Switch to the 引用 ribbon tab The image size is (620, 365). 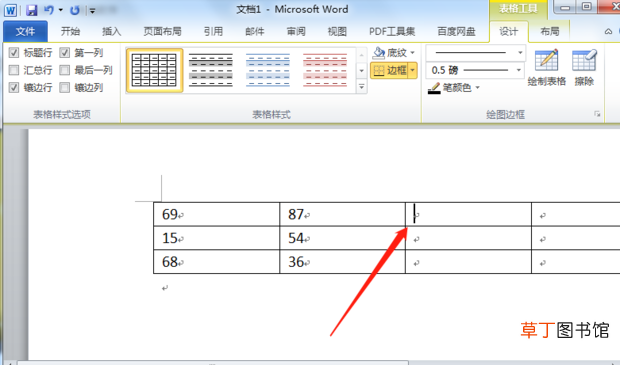pos(213,31)
